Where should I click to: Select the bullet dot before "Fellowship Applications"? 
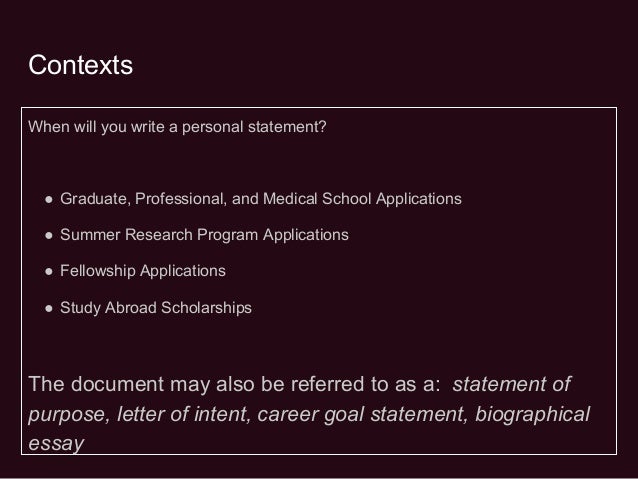pos(47,271)
